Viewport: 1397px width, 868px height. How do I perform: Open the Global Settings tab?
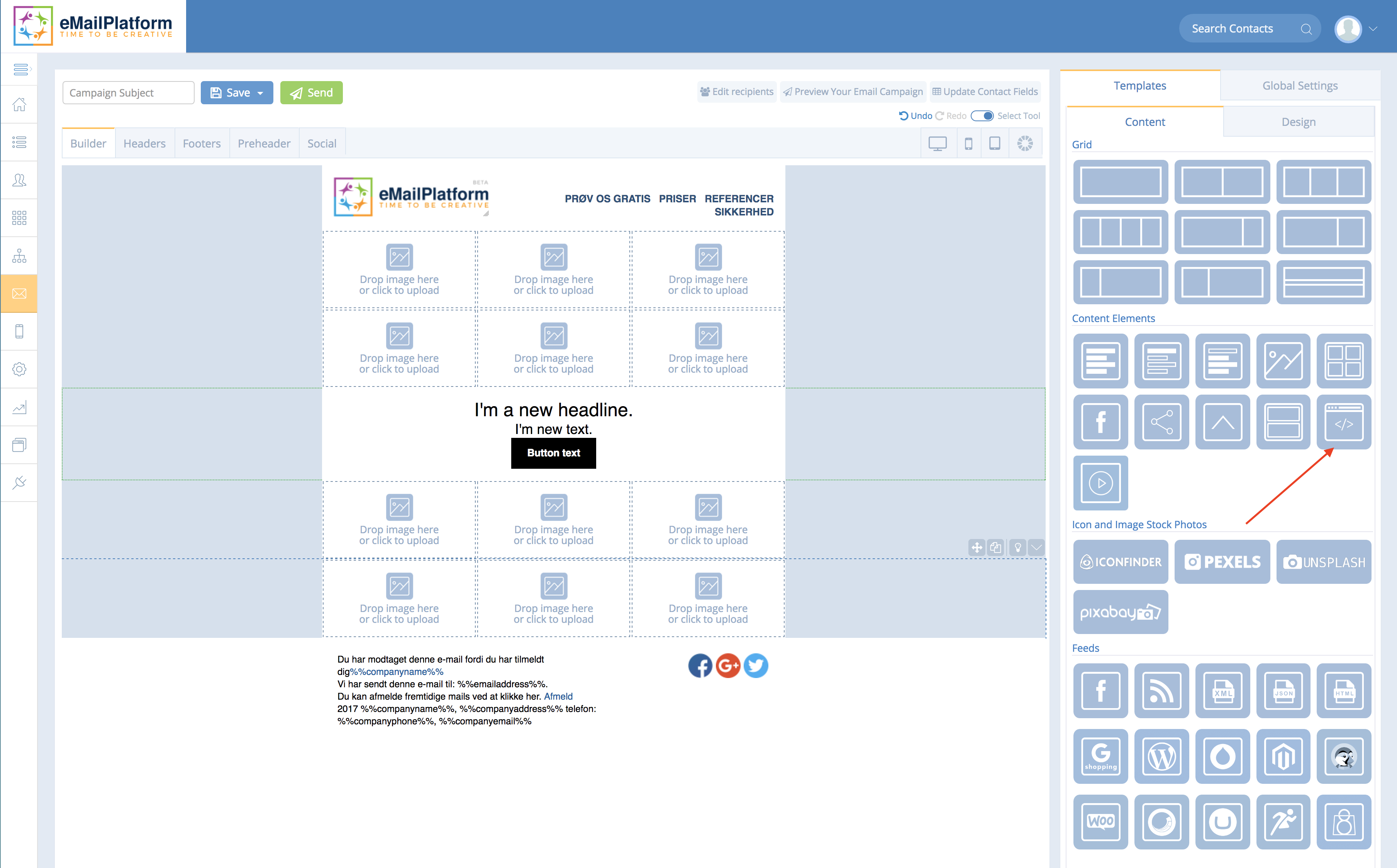coord(1299,86)
